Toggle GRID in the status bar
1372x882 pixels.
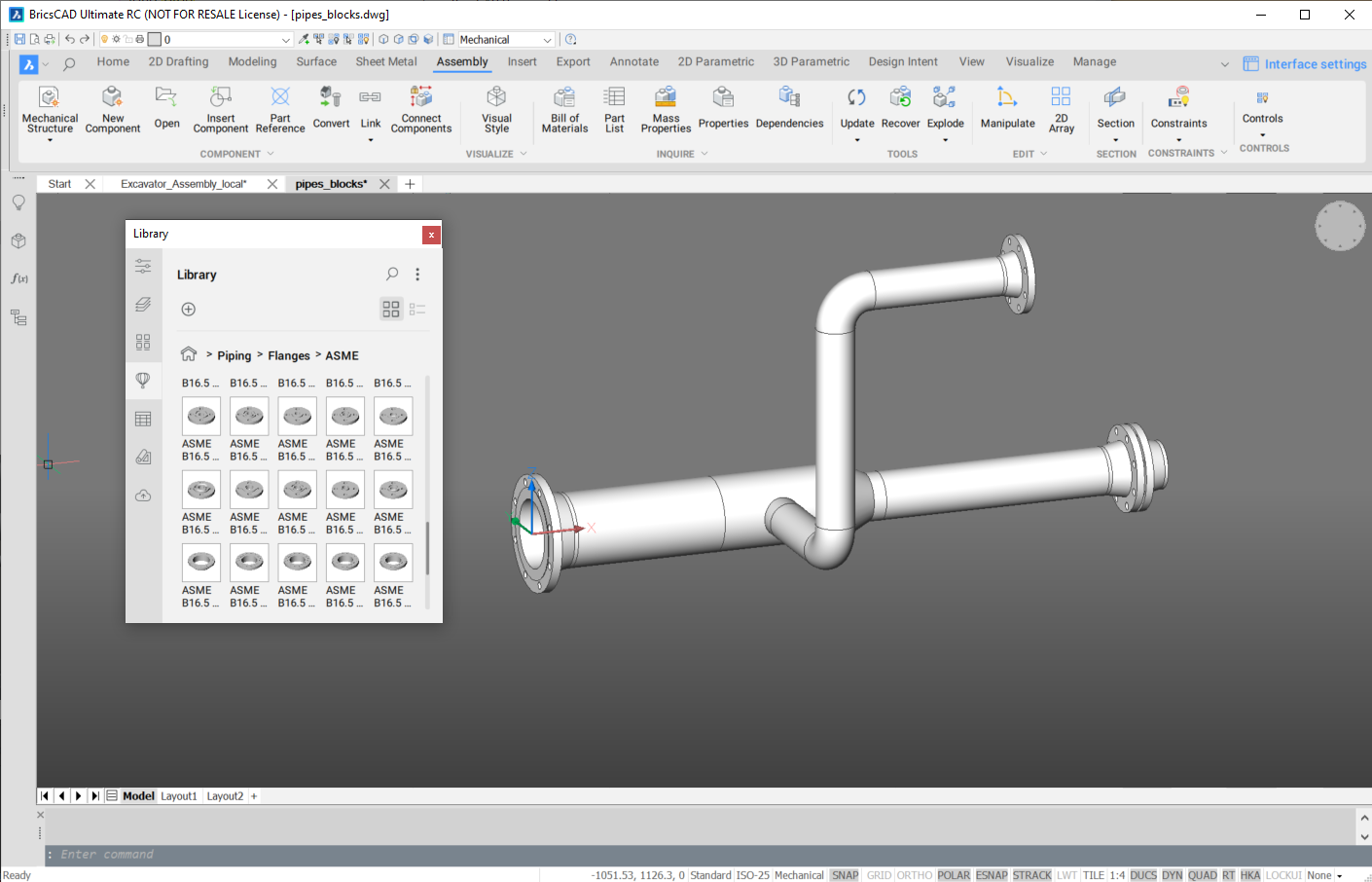tap(879, 875)
